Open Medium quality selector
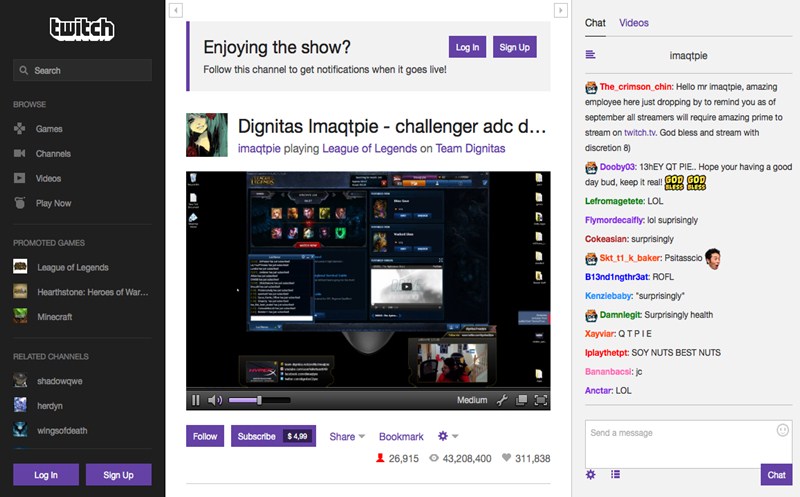The image size is (800, 497). click(472, 400)
